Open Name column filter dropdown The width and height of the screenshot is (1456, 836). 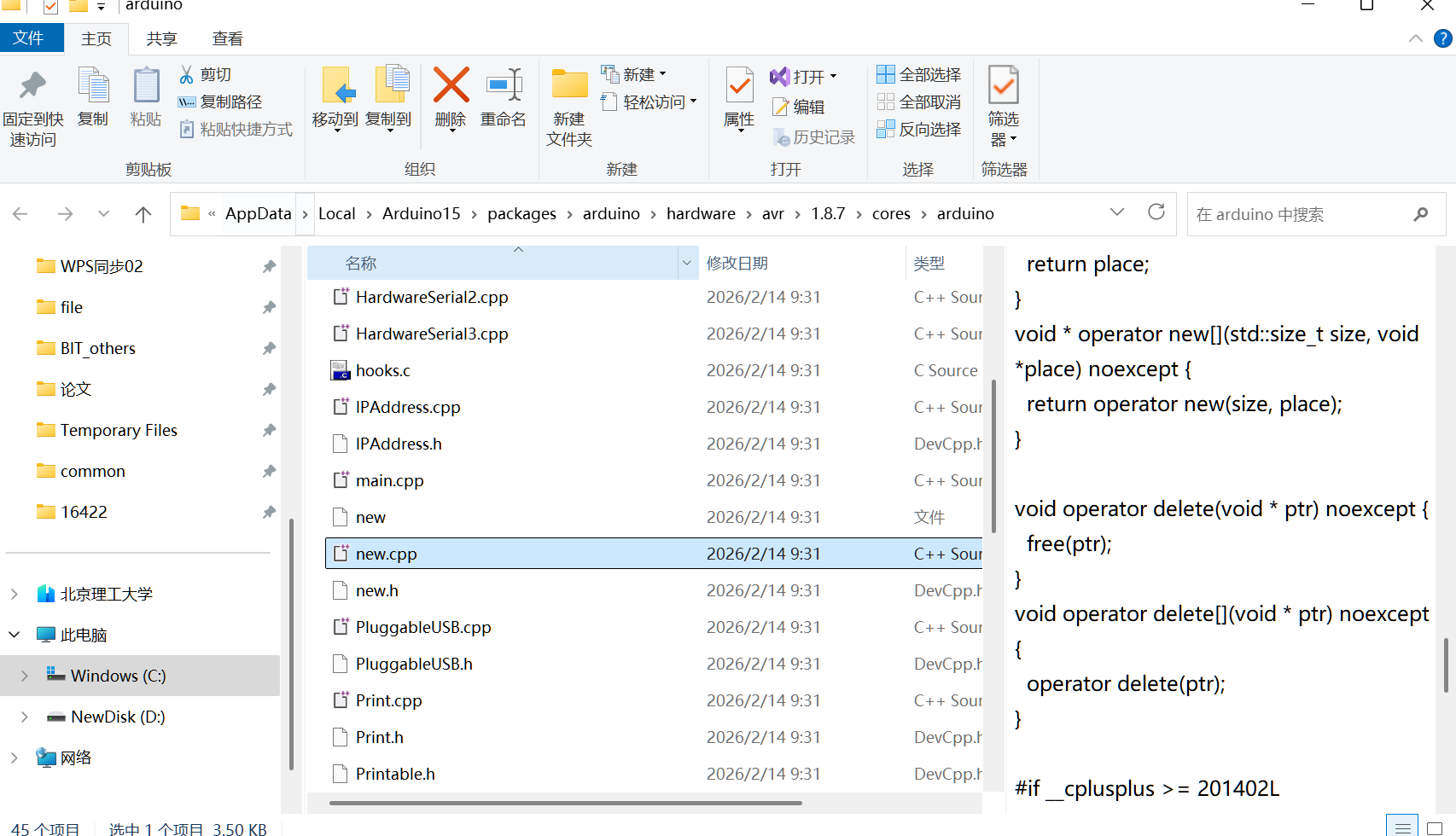coord(687,264)
